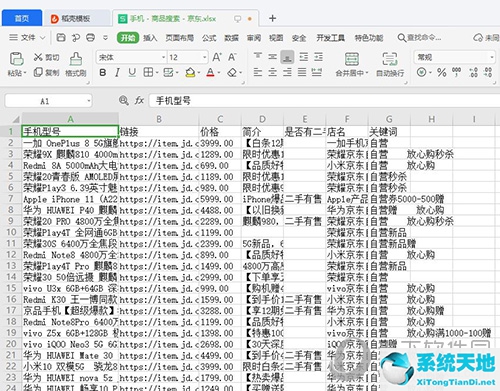Increase the indent
500x391 pixels.
318,57
